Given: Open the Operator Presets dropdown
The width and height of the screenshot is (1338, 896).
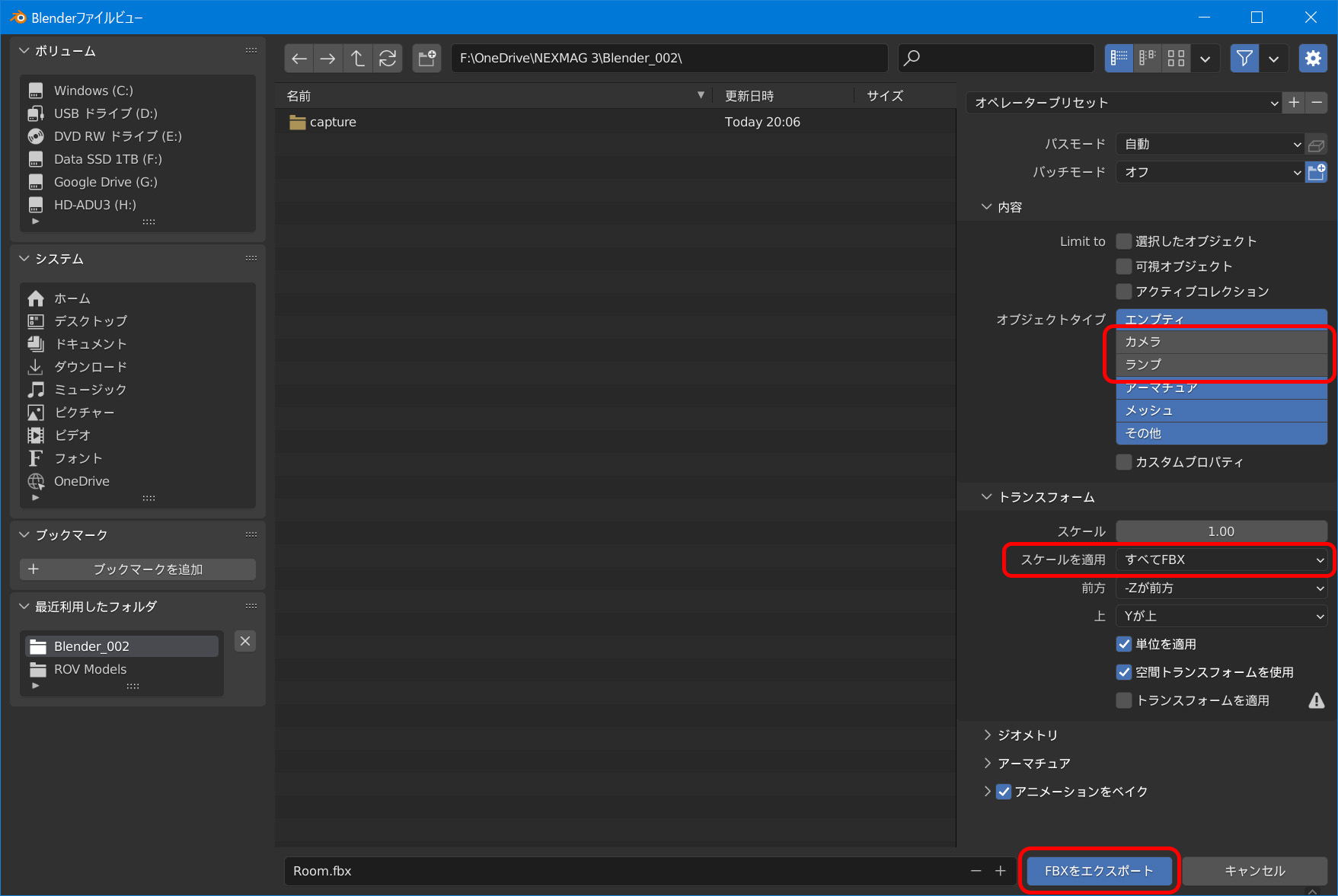Looking at the screenshot, I should (1124, 103).
